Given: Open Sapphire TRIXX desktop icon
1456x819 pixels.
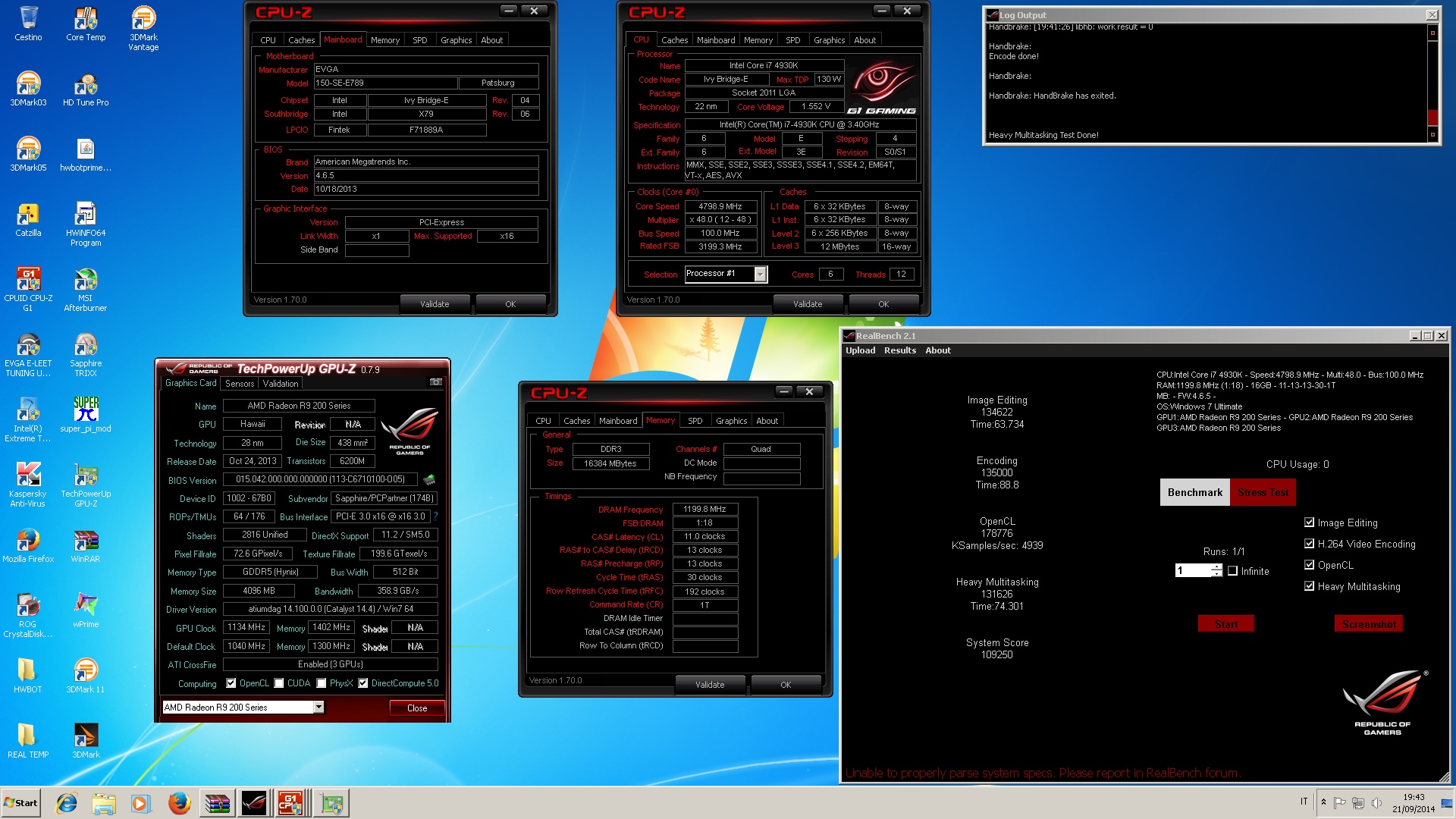Looking at the screenshot, I should (x=86, y=354).
